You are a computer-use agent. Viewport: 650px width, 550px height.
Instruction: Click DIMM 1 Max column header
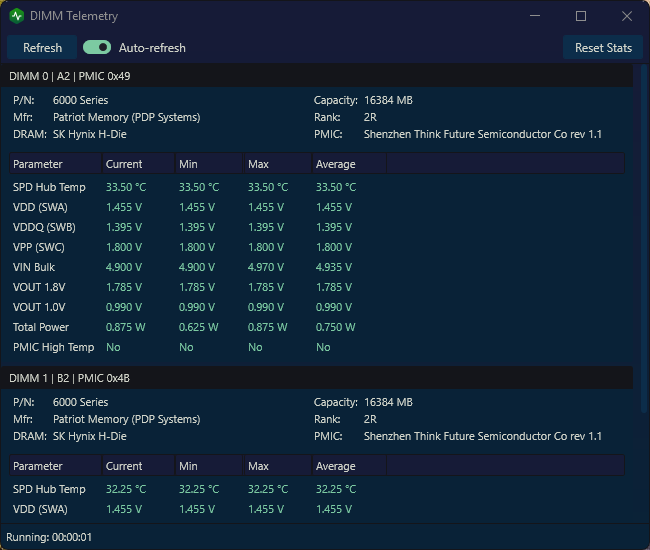click(x=278, y=466)
